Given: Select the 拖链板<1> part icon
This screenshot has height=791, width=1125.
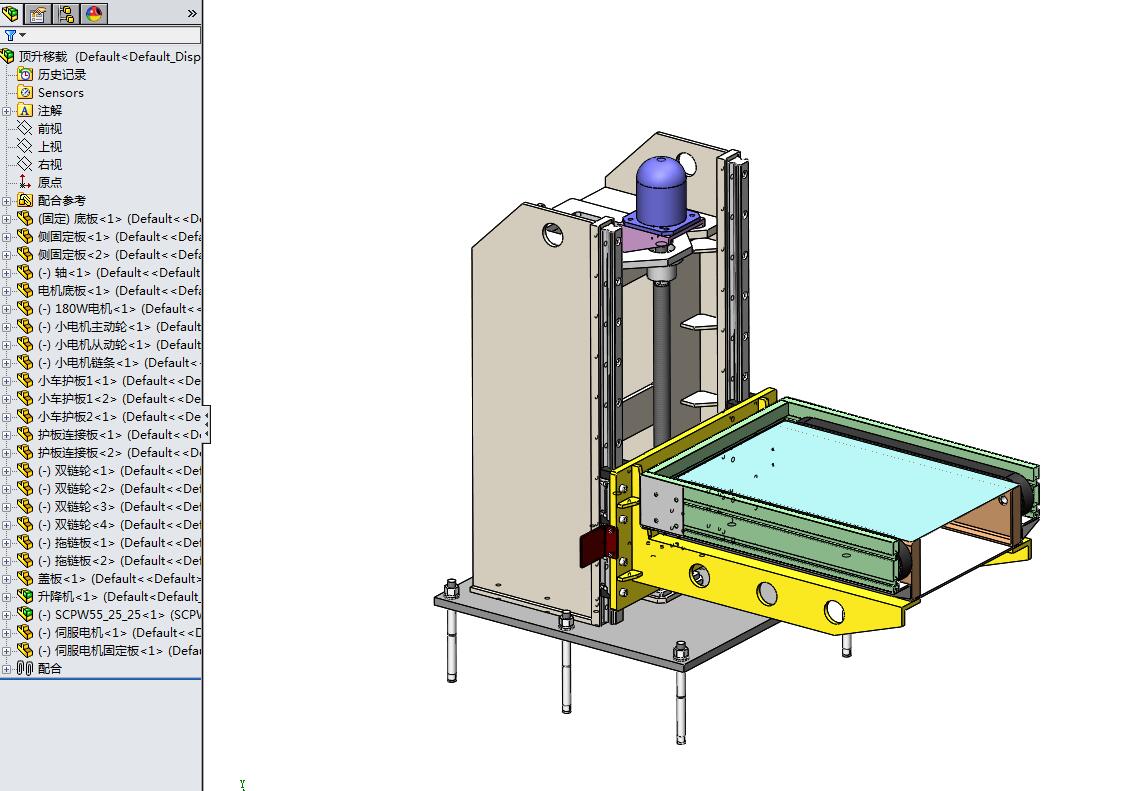Looking at the screenshot, I should point(25,542).
